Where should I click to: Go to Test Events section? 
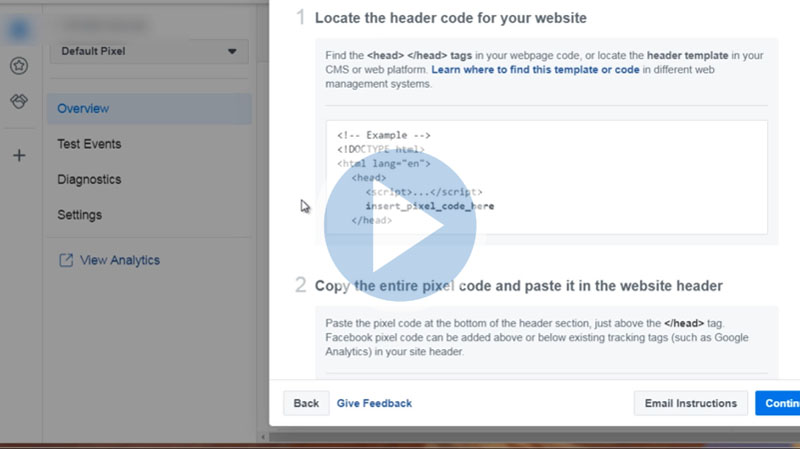click(x=89, y=144)
